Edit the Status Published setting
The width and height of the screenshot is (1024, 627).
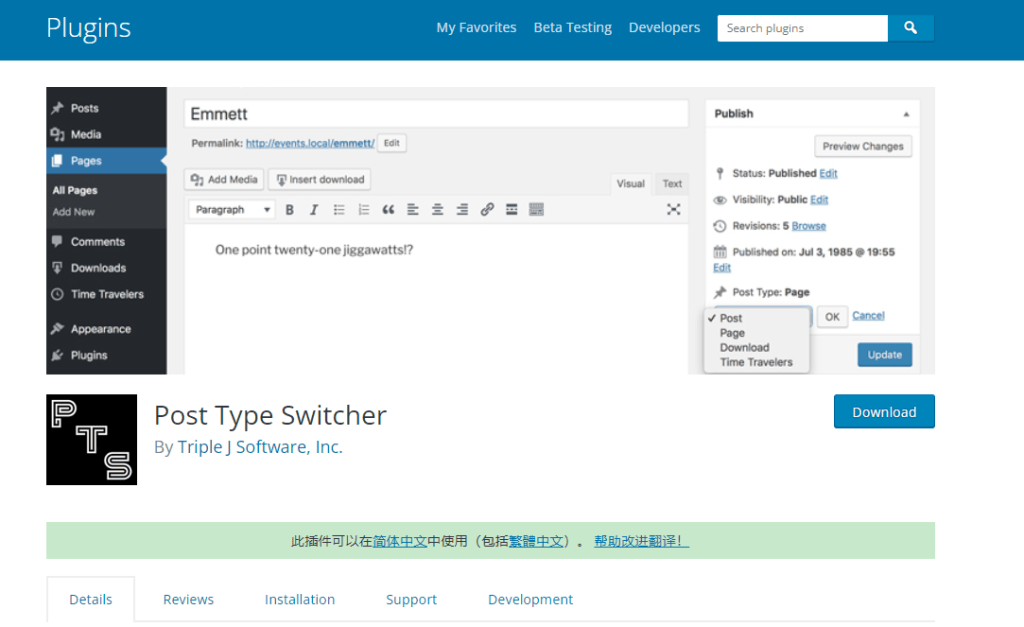828,173
